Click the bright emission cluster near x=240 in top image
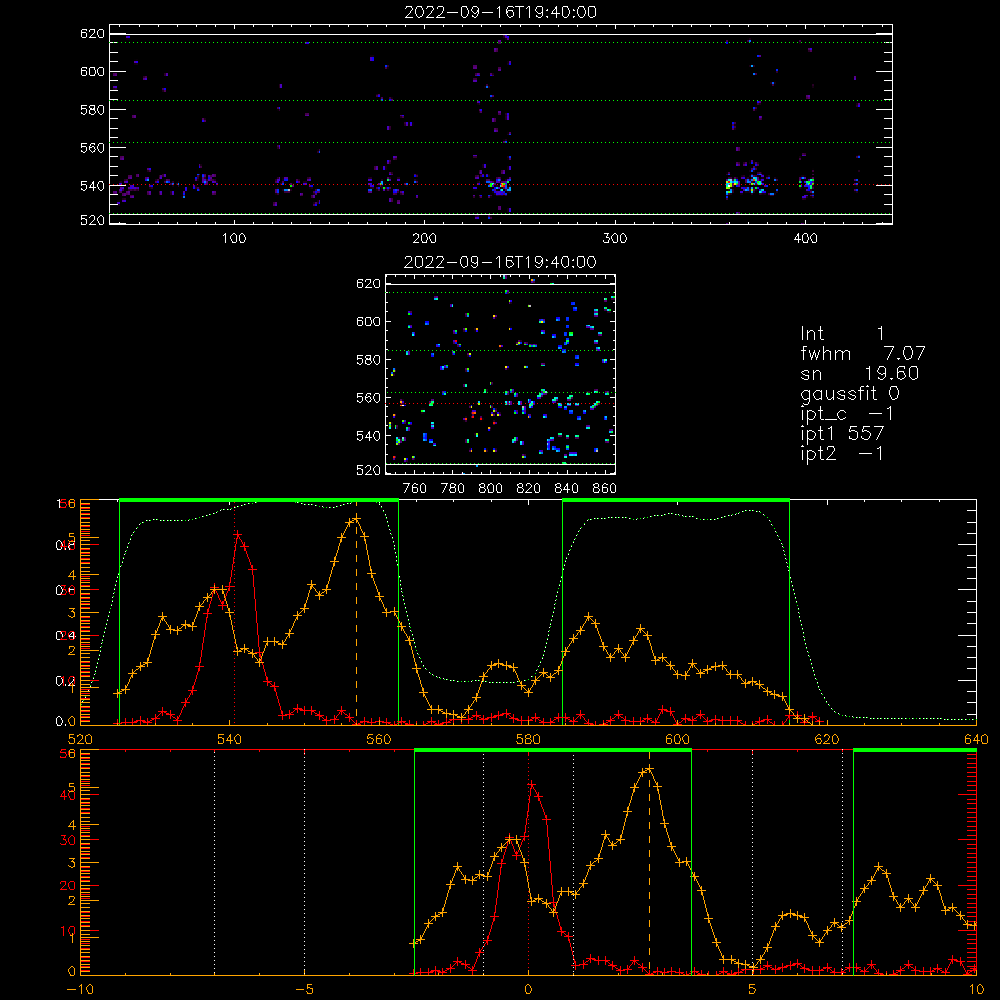The image size is (1000, 1000). (x=499, y=186)
